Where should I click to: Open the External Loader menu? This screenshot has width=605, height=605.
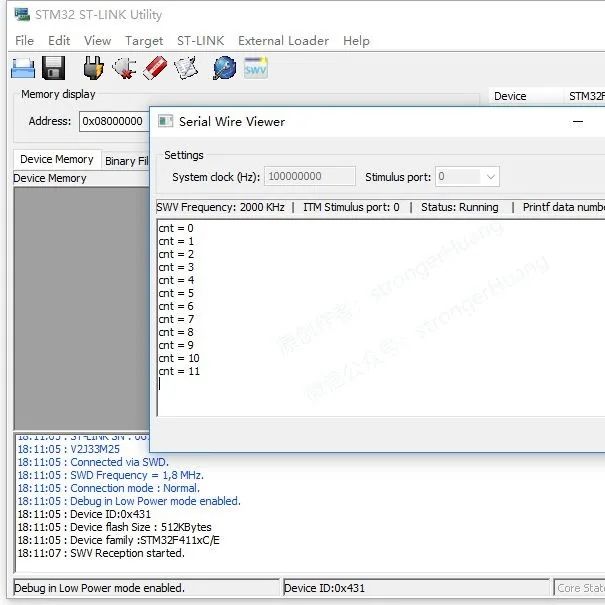(283, 41)
